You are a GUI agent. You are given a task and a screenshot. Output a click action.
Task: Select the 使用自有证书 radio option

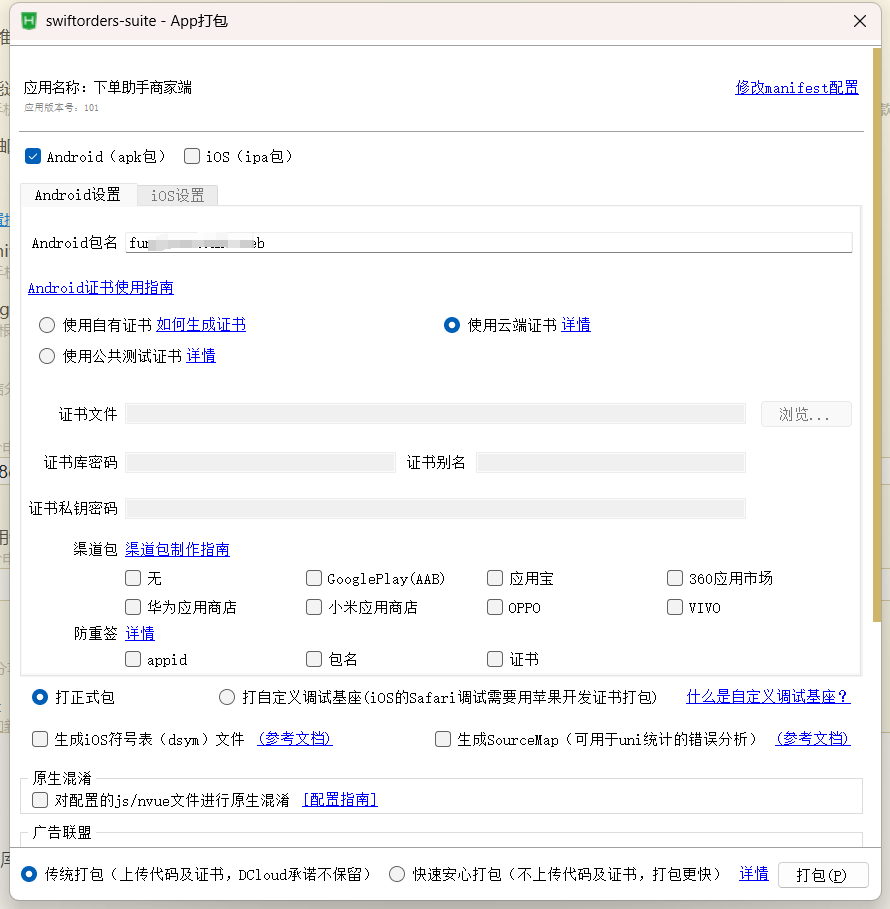coord(46,325)
